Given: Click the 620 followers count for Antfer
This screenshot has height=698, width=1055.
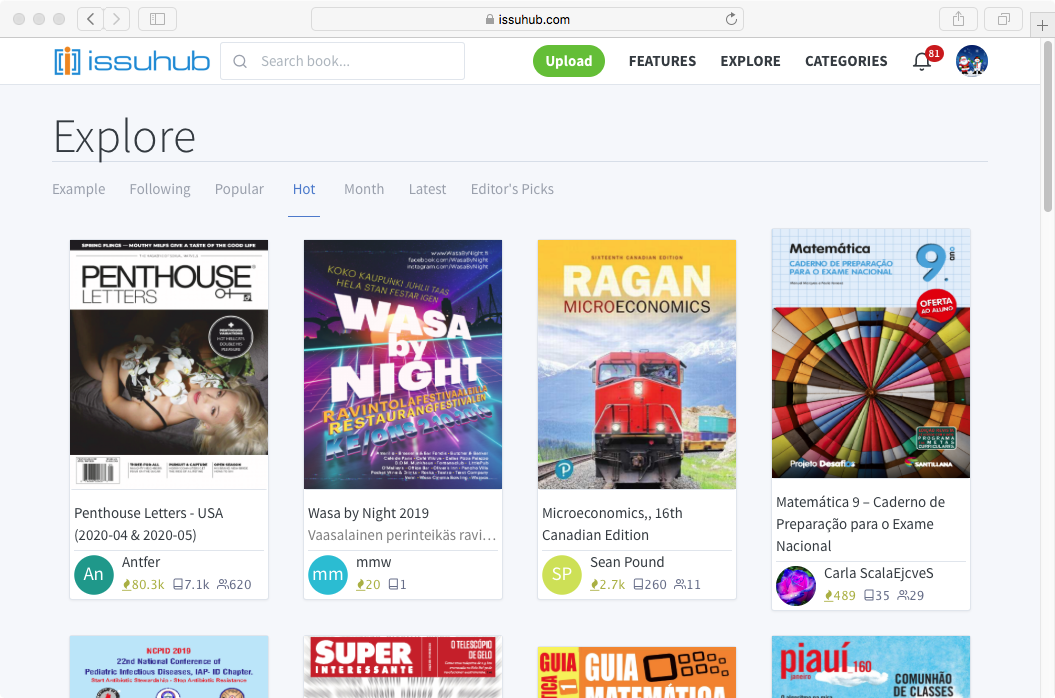Looking at the screenshot, I should tap(234, 584).
